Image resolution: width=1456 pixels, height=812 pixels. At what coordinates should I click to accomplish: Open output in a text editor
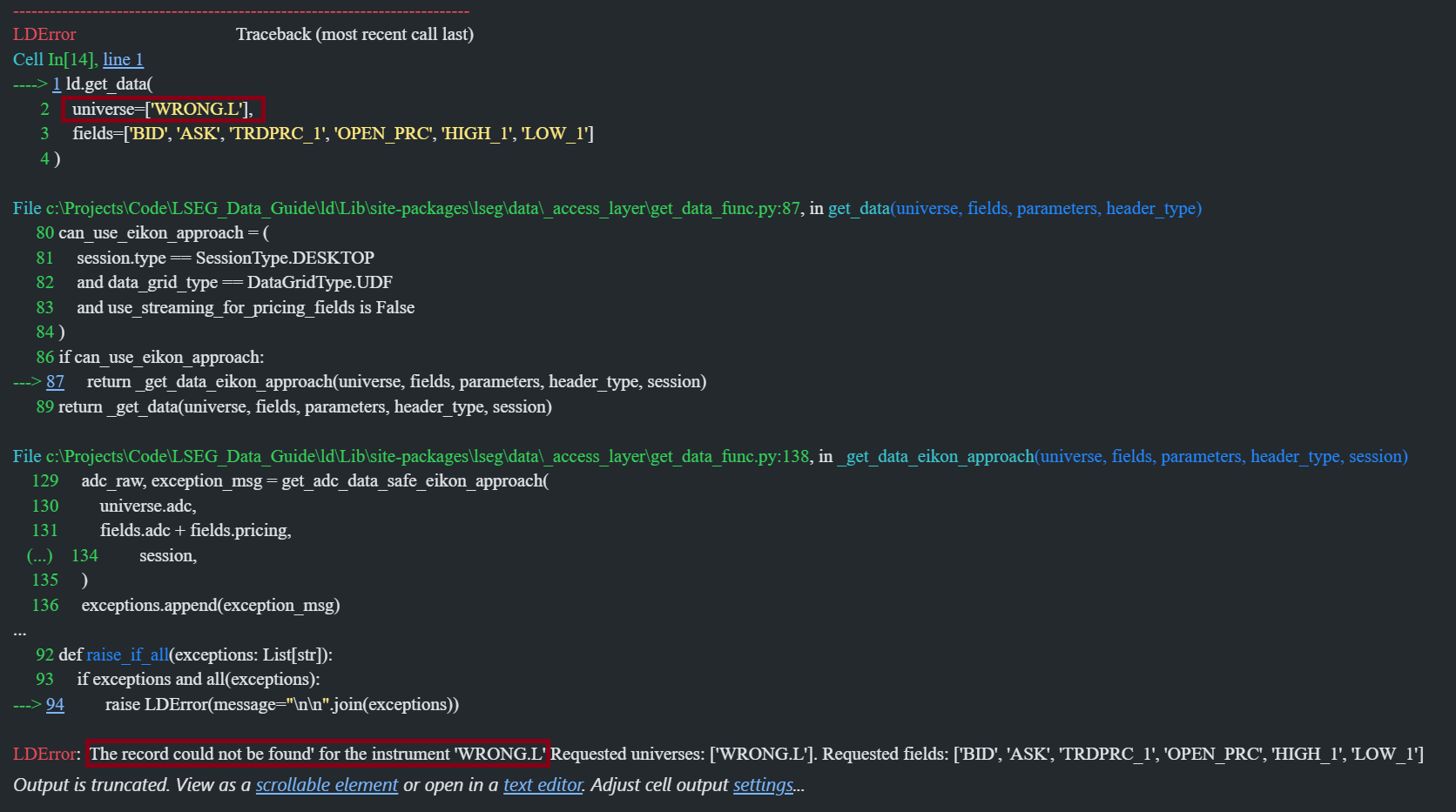pos(543,785)
